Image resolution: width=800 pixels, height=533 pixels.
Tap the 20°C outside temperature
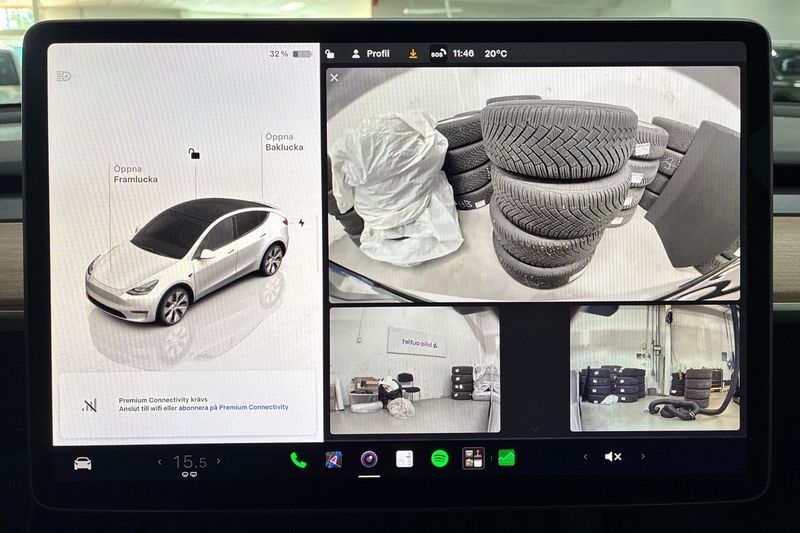point(495,53)
